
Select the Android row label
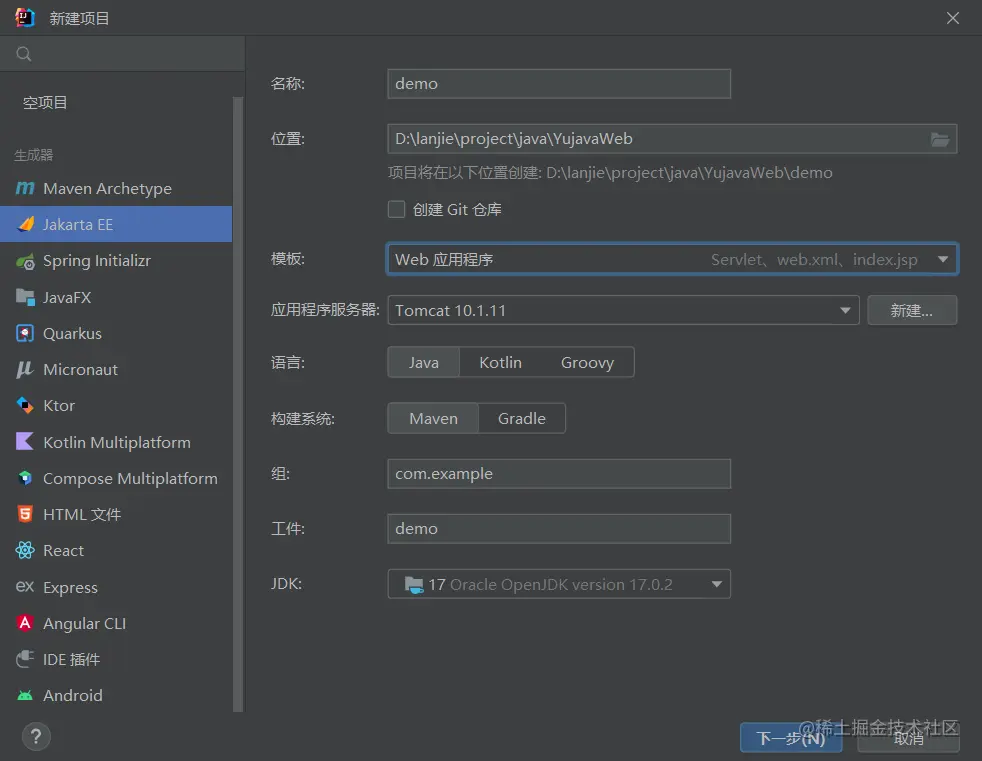(x=73, y=695)
